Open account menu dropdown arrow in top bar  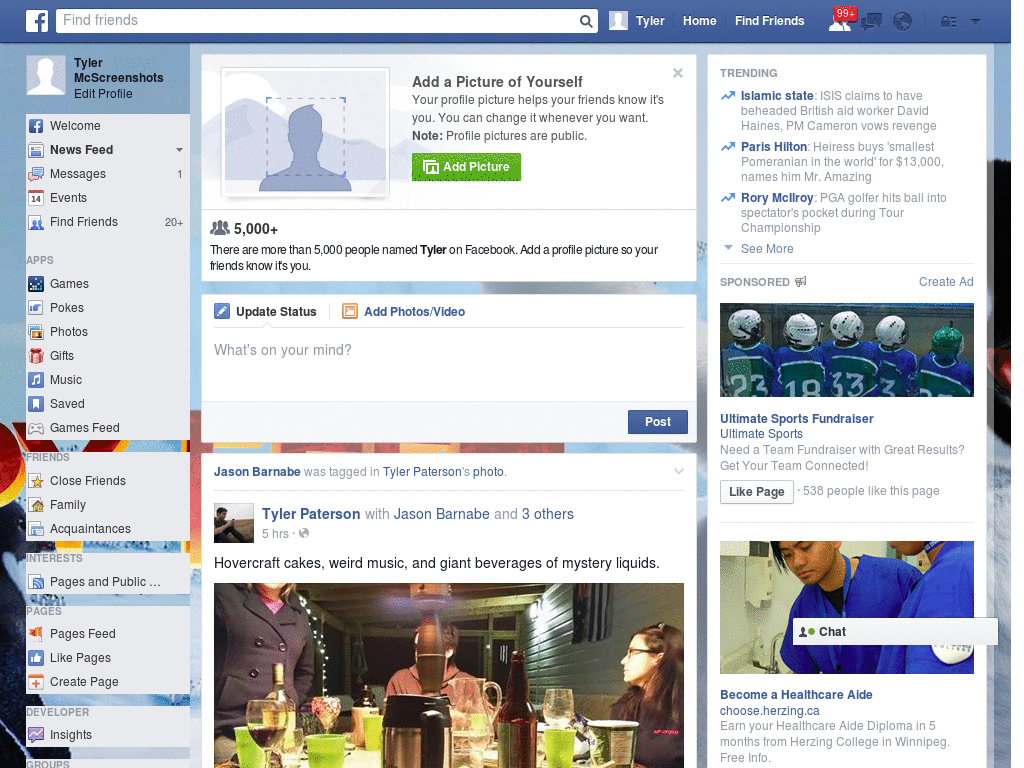point(976,22)
